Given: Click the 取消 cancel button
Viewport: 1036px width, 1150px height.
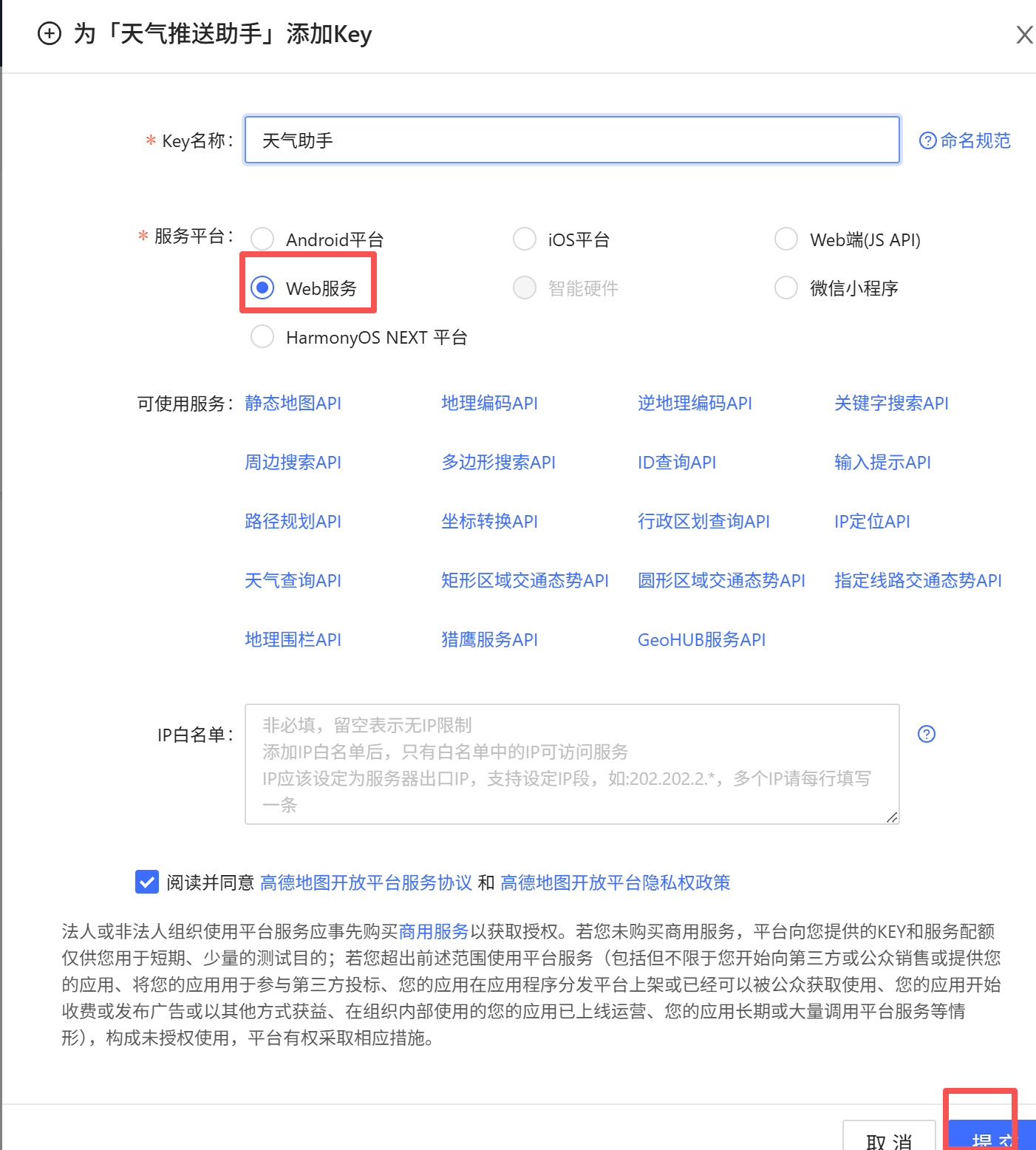Looking at the screenshot, I should [889, 1137].
